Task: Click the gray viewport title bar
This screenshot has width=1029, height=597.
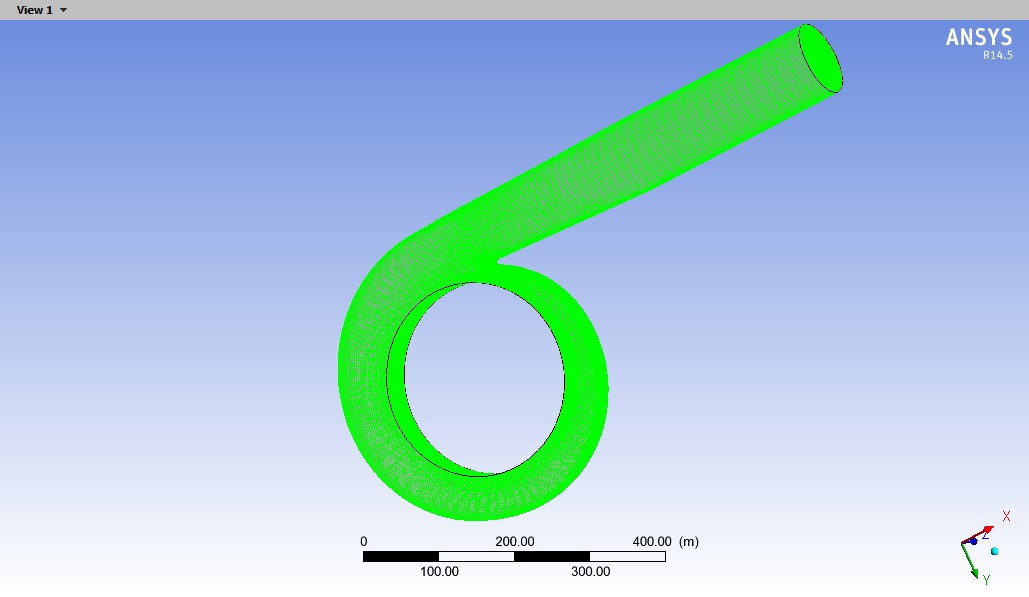Action: (x=500, y=10)
